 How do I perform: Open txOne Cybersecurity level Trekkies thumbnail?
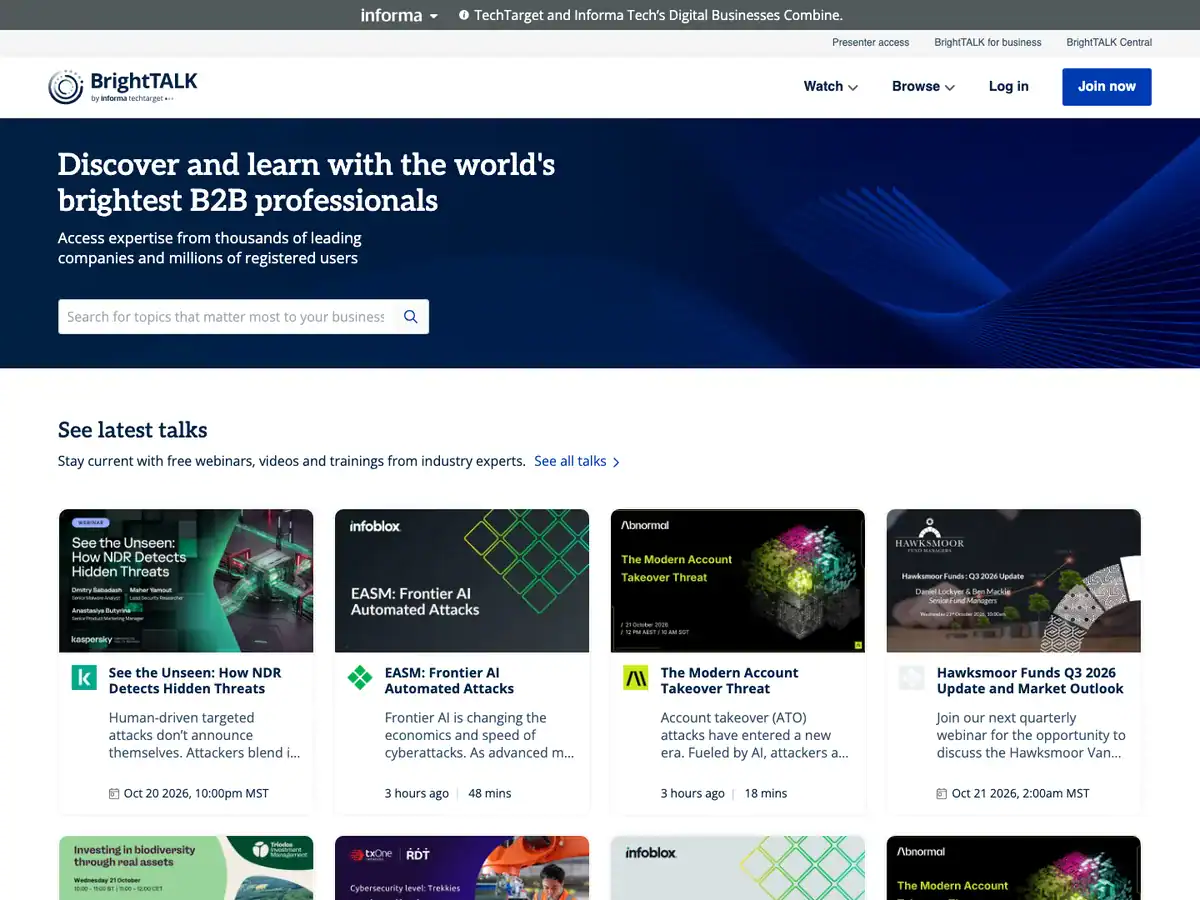[462, 868]
